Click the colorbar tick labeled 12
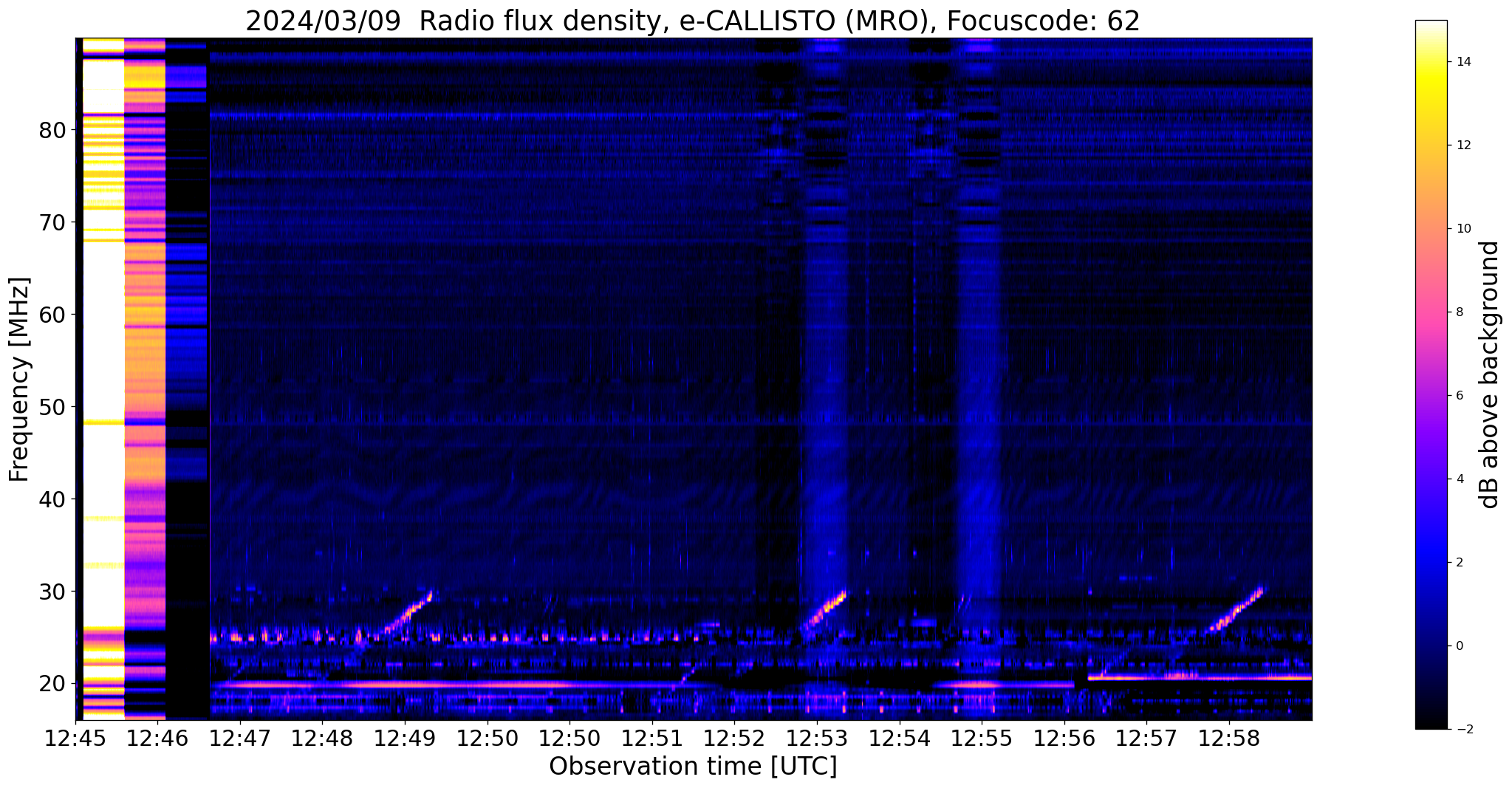This screenshot has height=788, width=1512. [x=1465, y=145]
